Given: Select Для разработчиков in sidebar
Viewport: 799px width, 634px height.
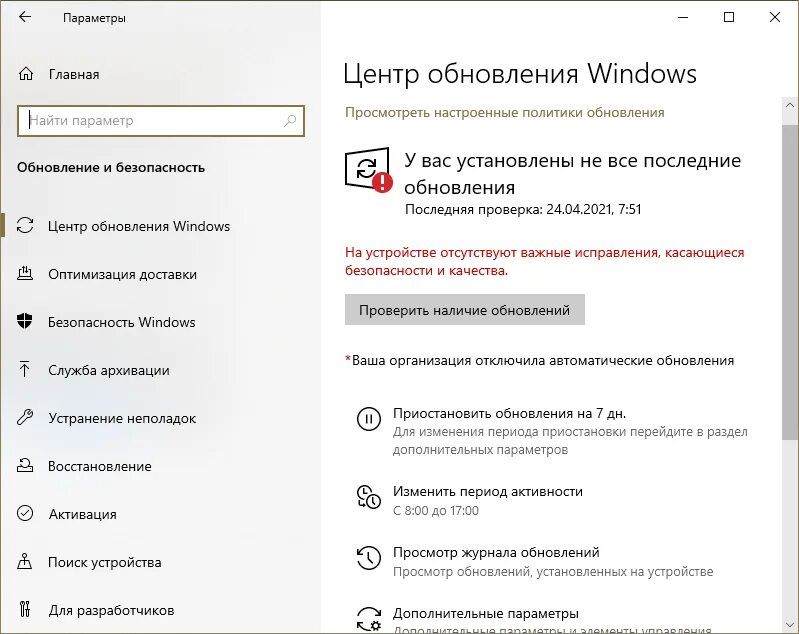Looking at the screenshot, I should pos(112,610).
